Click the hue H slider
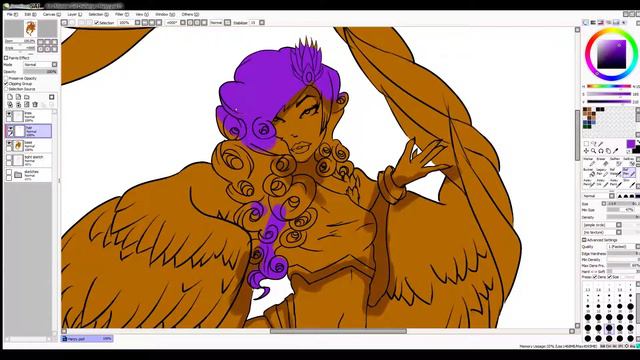 click(609, 86)
